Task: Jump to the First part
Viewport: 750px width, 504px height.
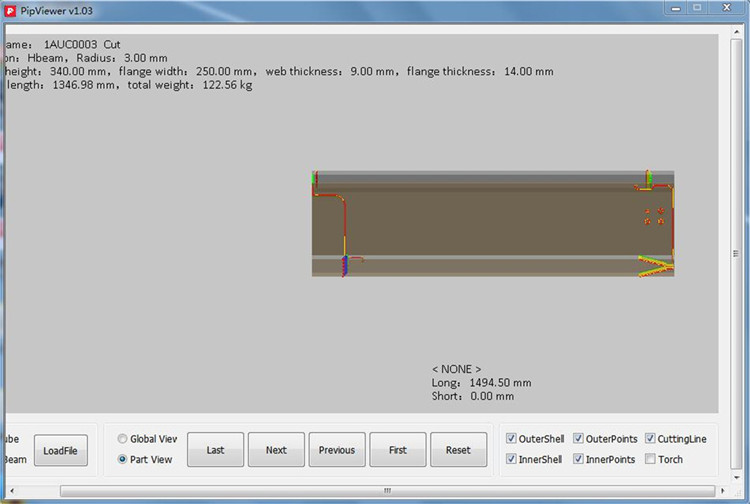Action: click(397, 450)
